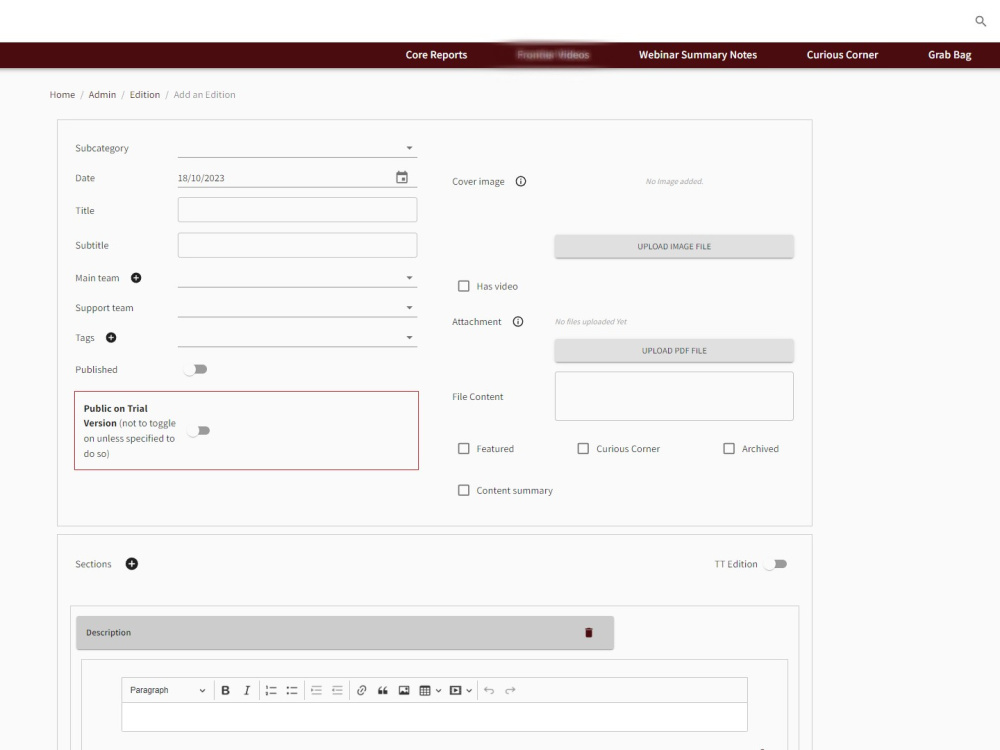Click Upload Image File button
Viewport: 1000px width, 750px height.
674,246
